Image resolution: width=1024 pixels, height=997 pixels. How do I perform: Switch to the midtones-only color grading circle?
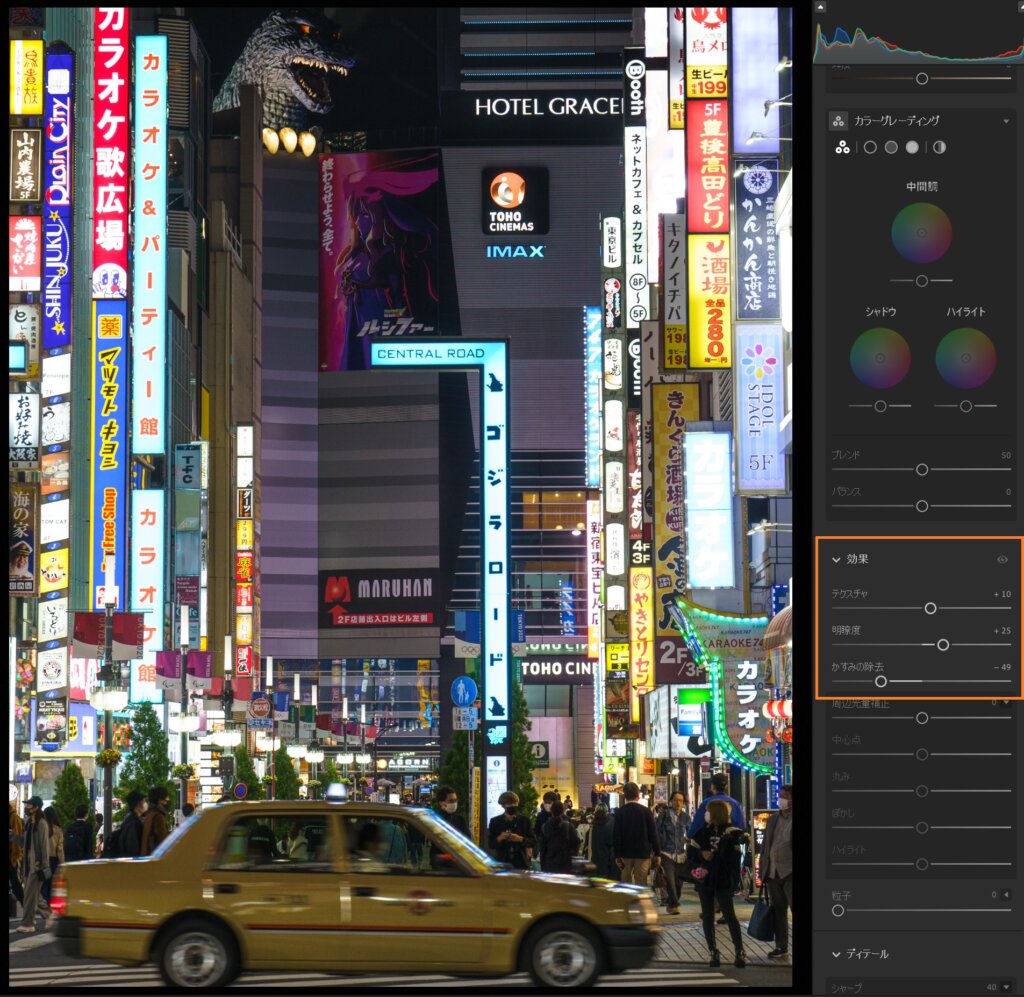pos(891,147)
